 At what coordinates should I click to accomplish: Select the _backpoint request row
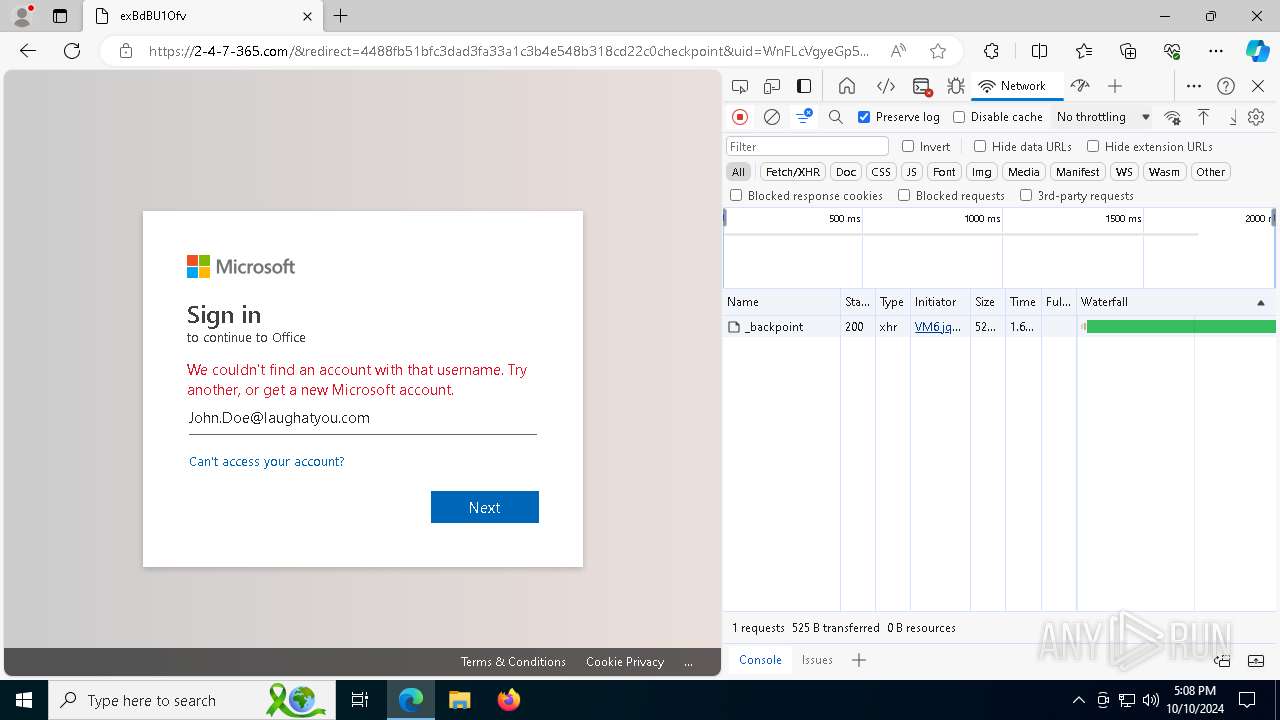coord(1000,327)
